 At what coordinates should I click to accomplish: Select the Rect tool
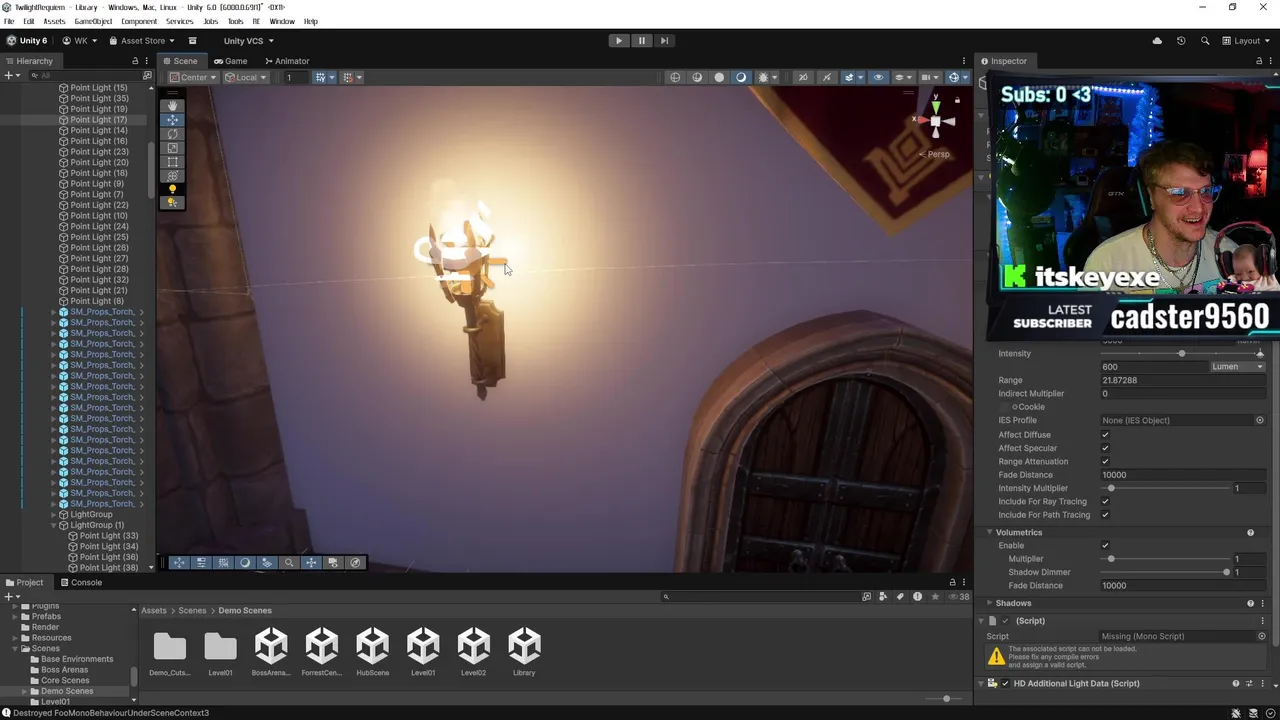(x=173, y=162)
